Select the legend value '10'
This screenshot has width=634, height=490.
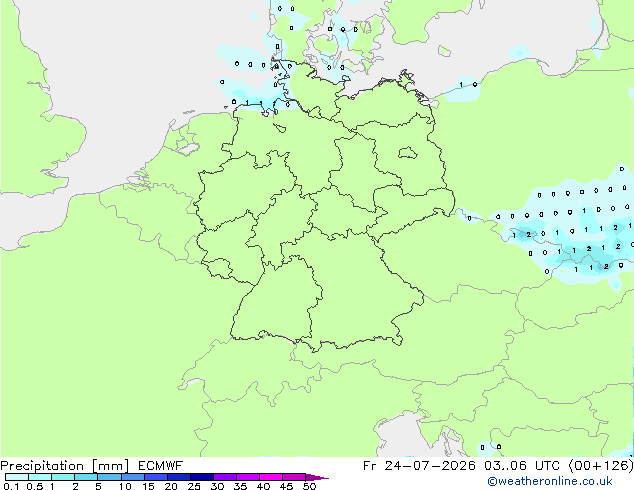[125, 486]
